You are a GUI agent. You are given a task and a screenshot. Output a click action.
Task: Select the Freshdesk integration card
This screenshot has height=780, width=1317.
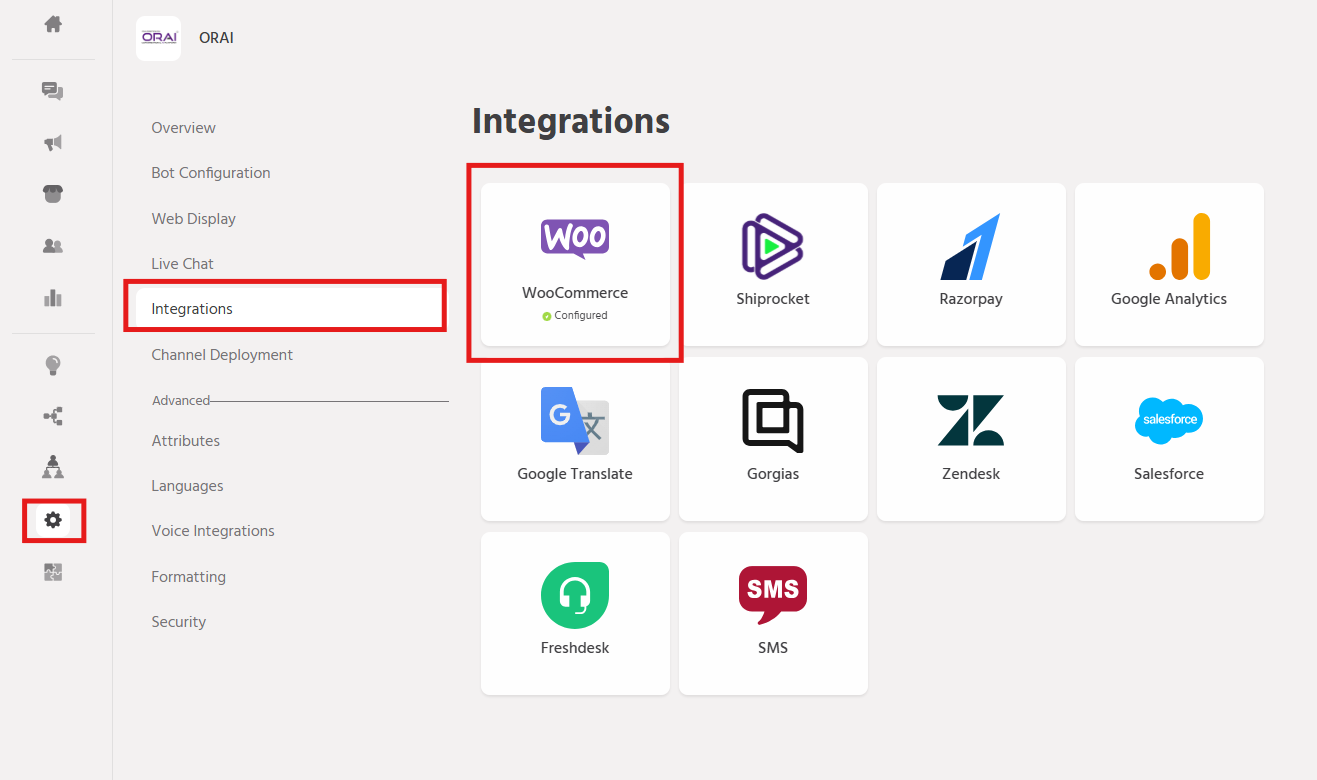575,612
